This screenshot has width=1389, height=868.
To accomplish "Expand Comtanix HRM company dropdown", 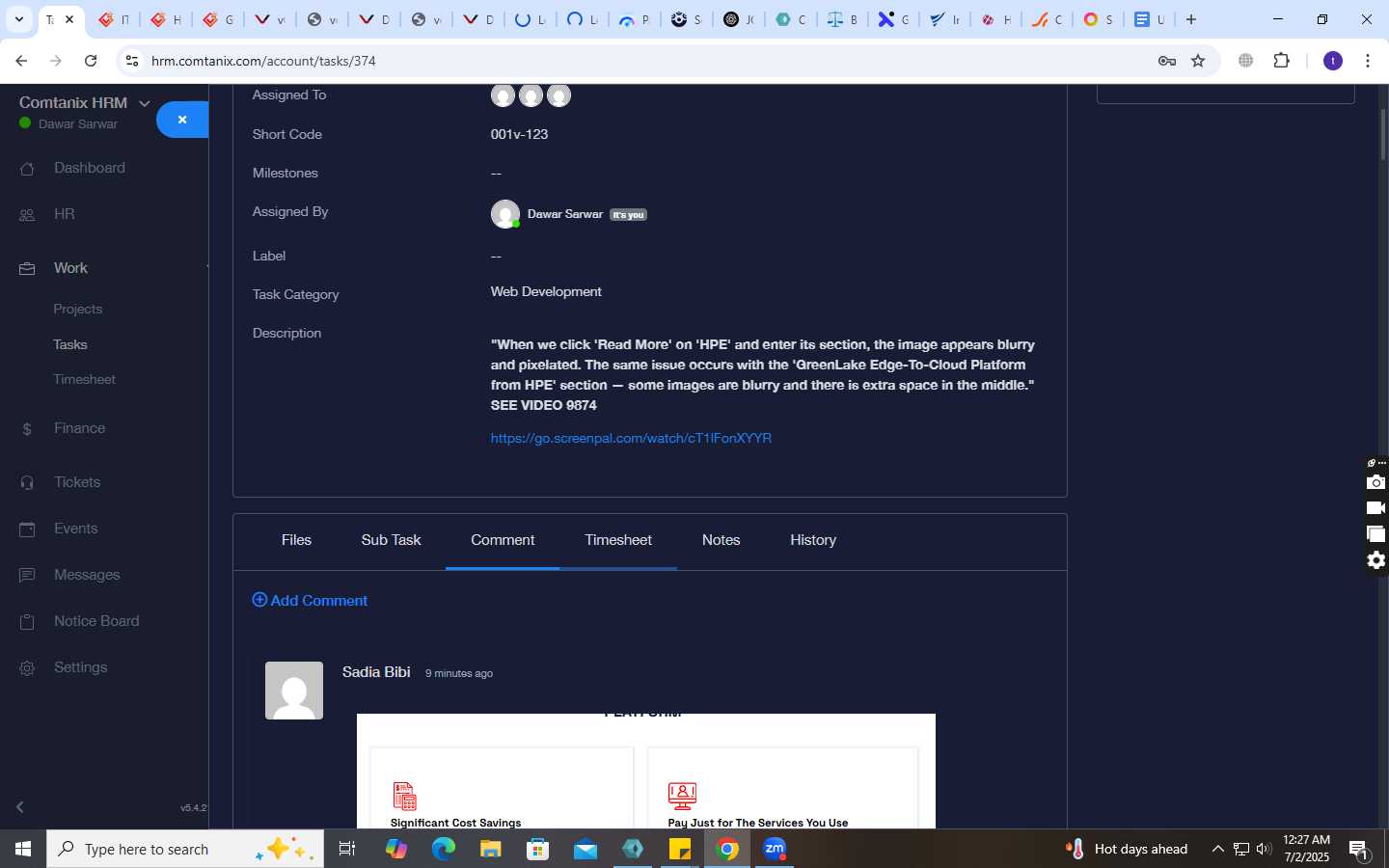I will (145, 103).
